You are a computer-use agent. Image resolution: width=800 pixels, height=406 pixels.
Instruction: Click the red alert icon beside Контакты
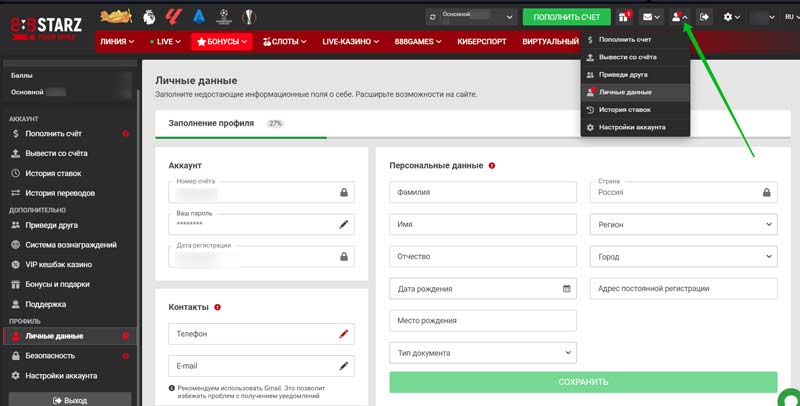pyautogui.click(x=217, y=307)
